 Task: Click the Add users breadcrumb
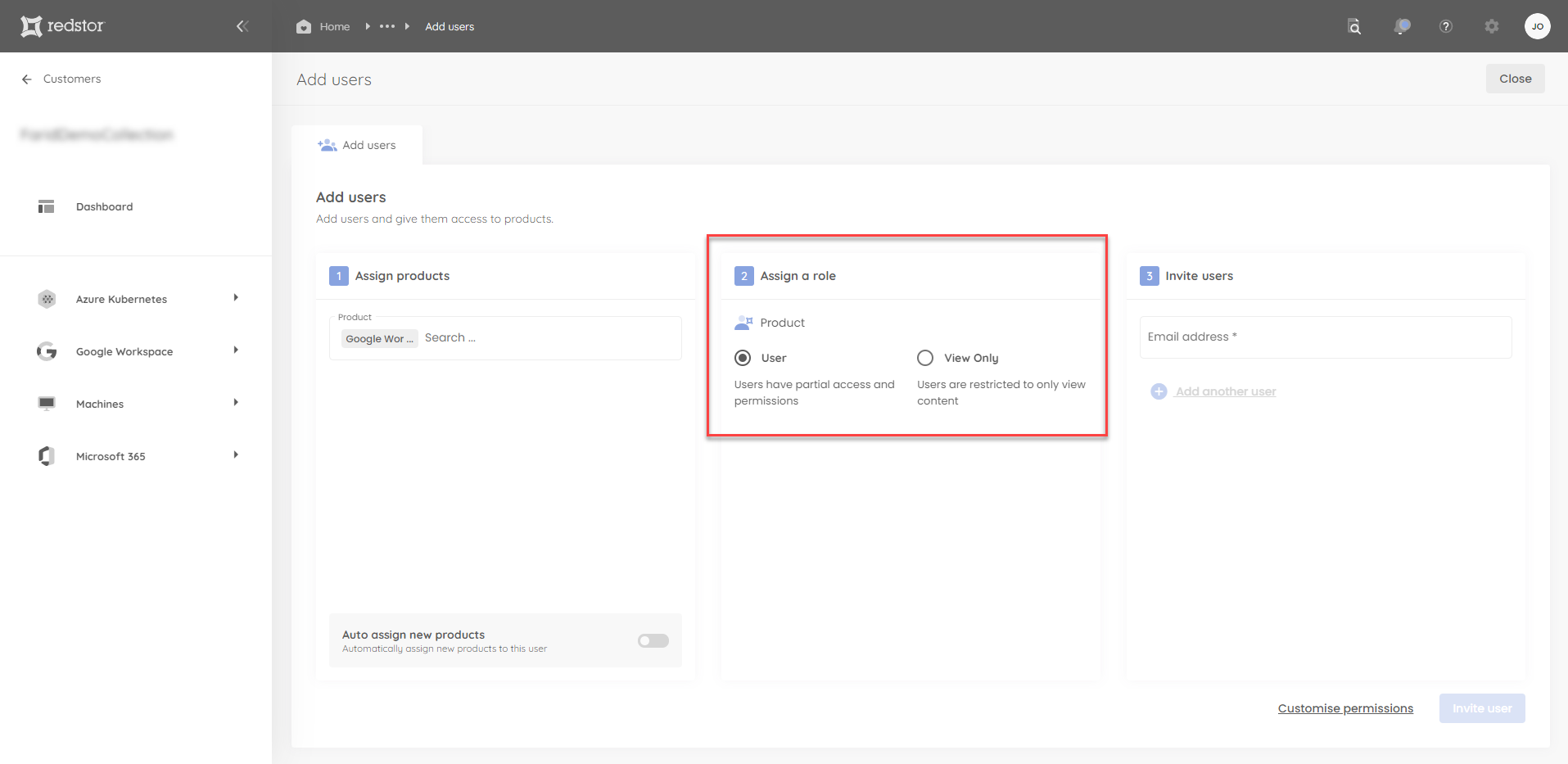click(x=450, y=26)
